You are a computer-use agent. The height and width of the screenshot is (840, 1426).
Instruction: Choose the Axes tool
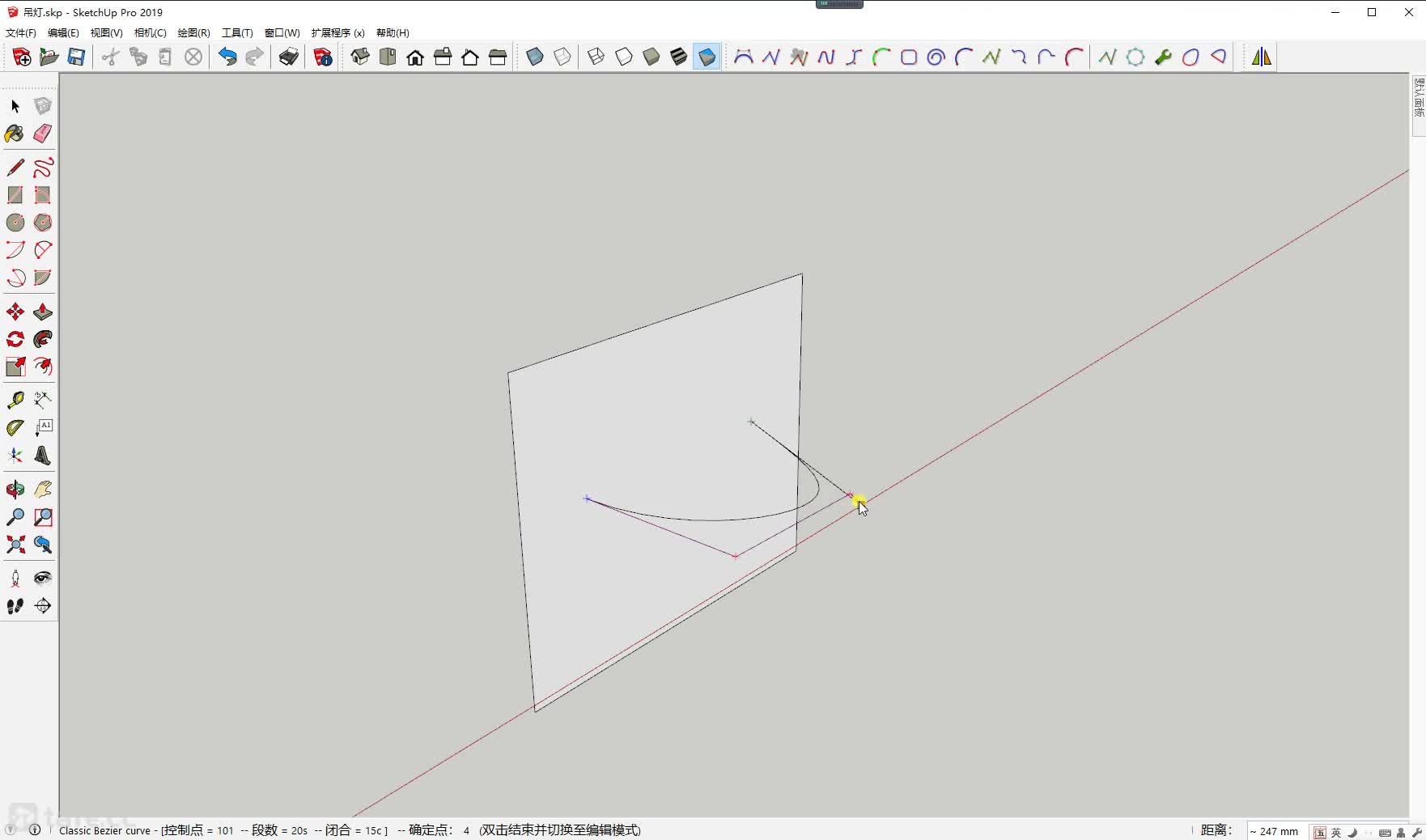pyautogui.click(x=15, y=456)
